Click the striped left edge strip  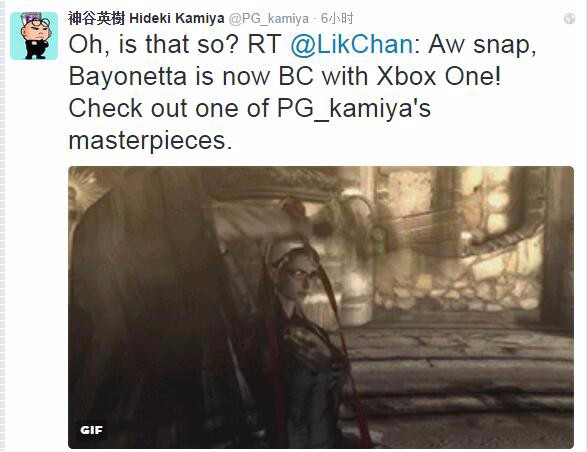[3, 226]
